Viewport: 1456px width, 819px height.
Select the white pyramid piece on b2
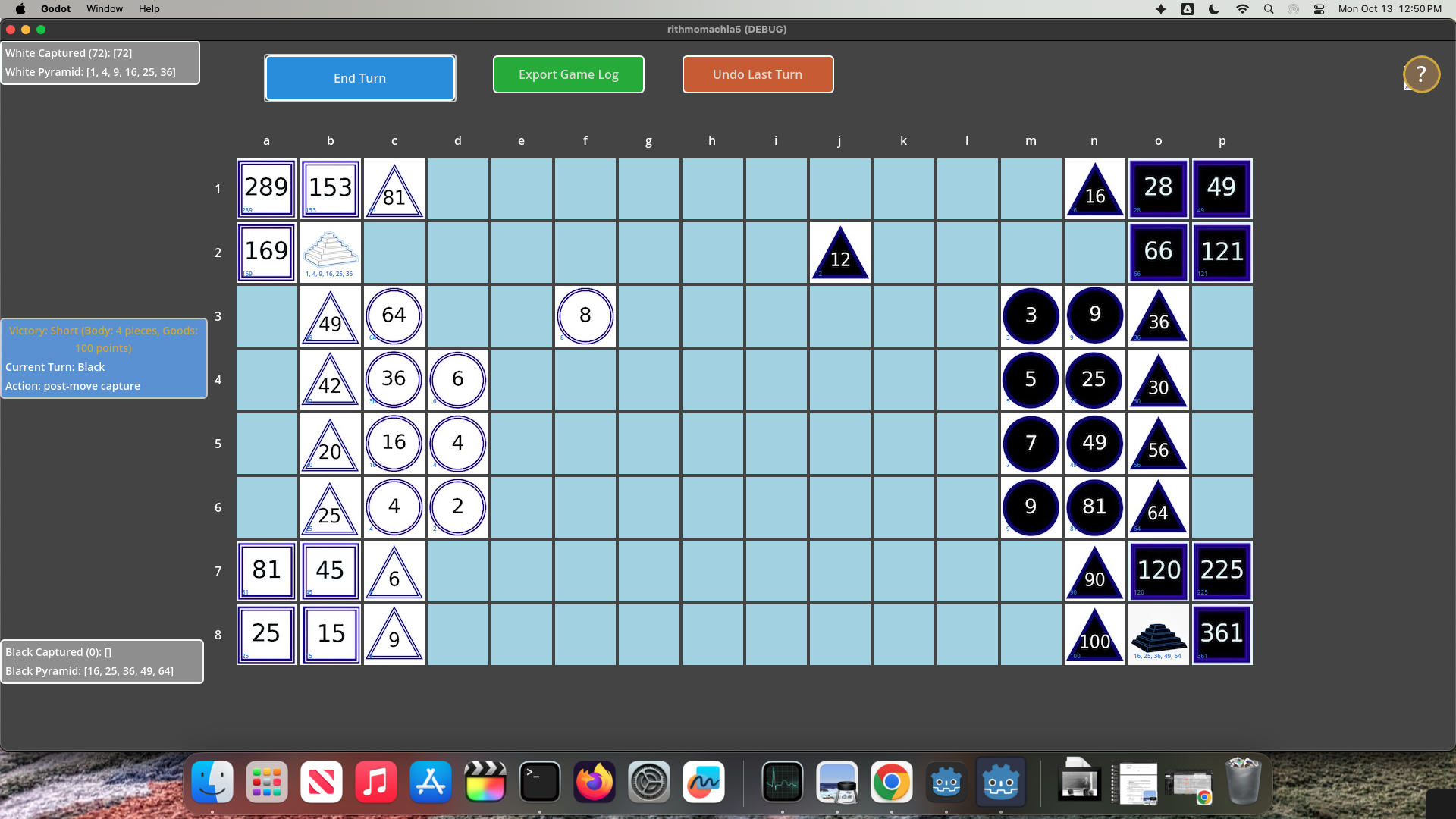[x=330, y=253]
